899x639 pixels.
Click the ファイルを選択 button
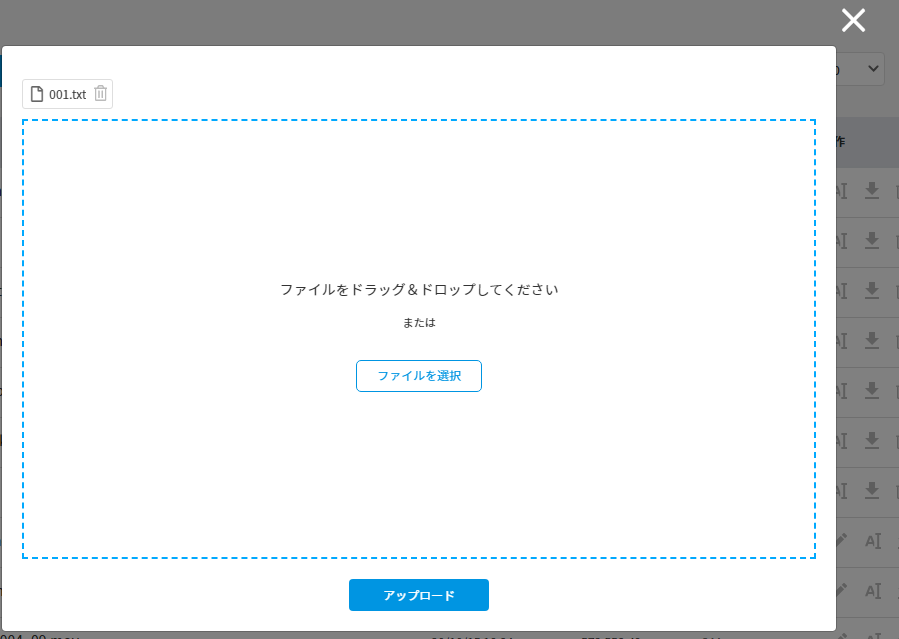(418, 376)
